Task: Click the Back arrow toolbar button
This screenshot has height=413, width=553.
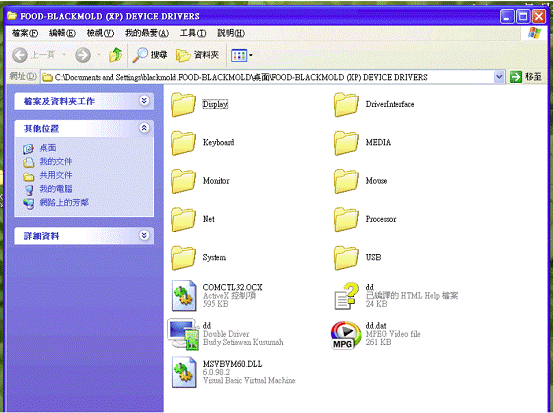Action: 20,55
